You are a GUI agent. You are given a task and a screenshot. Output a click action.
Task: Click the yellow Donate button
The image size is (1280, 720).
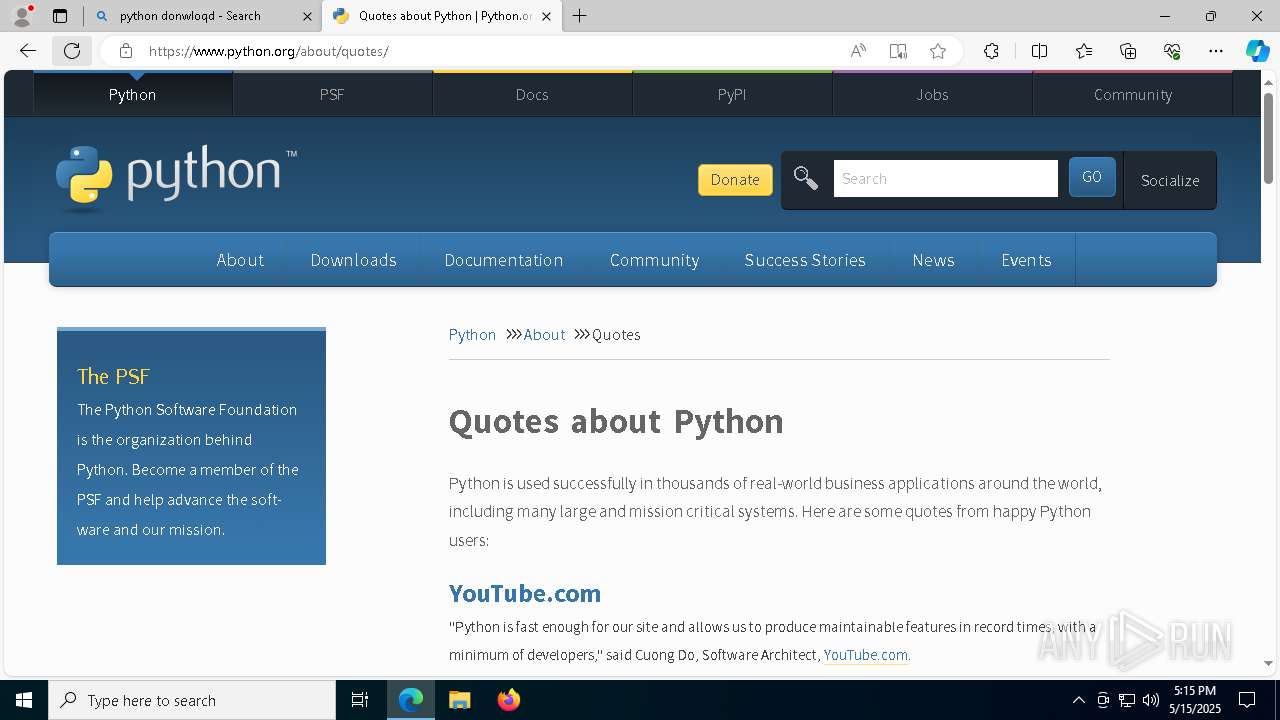coord(735,180)
